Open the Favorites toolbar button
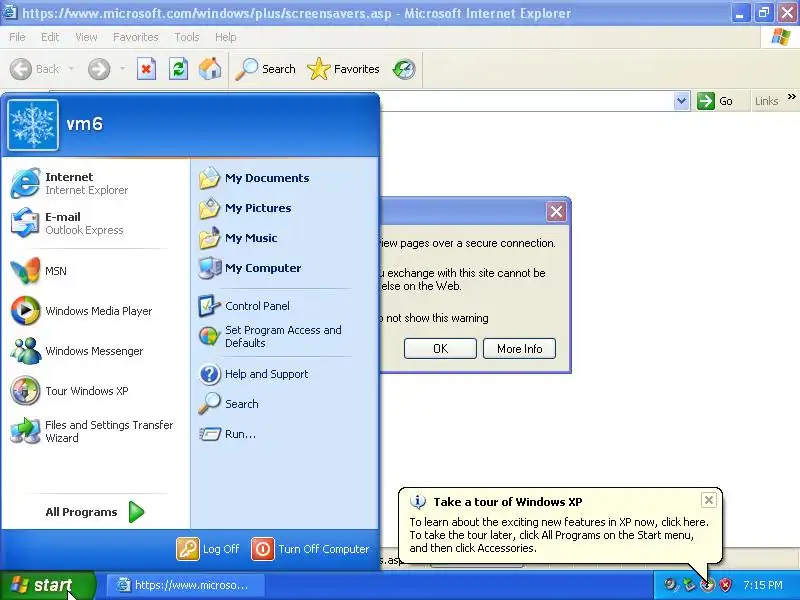 coord(343,69)
